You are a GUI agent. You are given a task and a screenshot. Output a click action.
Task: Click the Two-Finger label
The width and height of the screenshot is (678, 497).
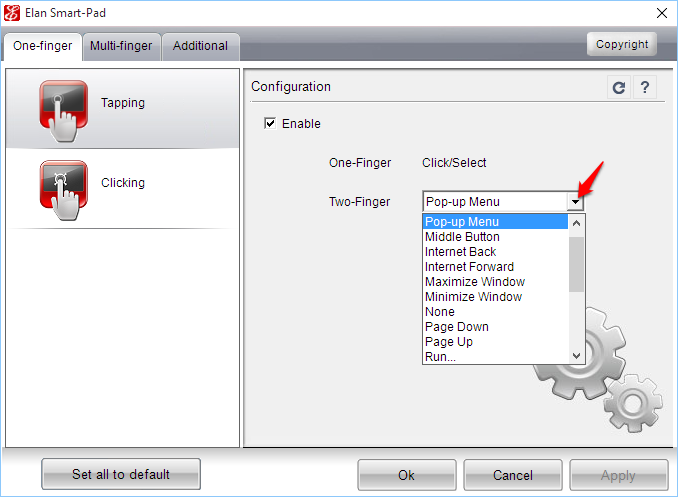pos(359,202)
